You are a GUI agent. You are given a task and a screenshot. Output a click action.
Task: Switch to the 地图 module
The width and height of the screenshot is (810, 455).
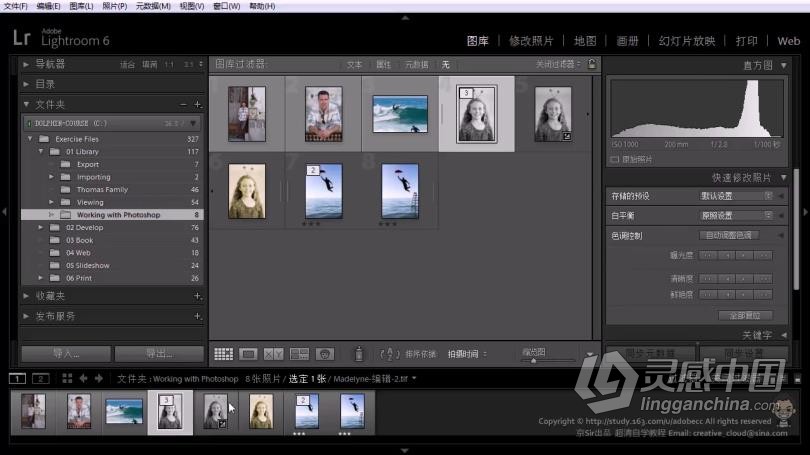[x=585, y=41]
